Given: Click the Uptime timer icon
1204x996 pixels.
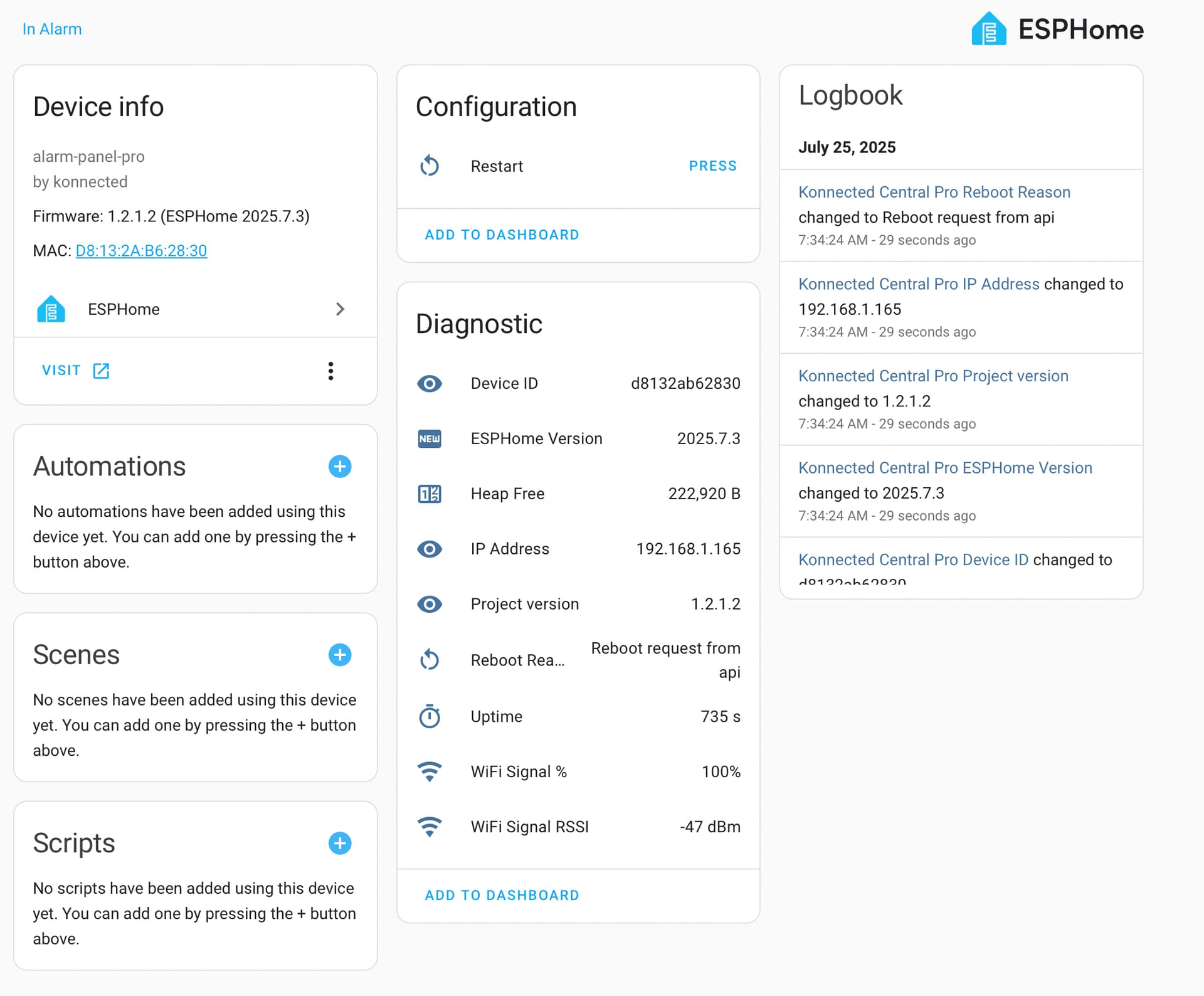Looking at the screenshot, I should [x=430, y=716].
